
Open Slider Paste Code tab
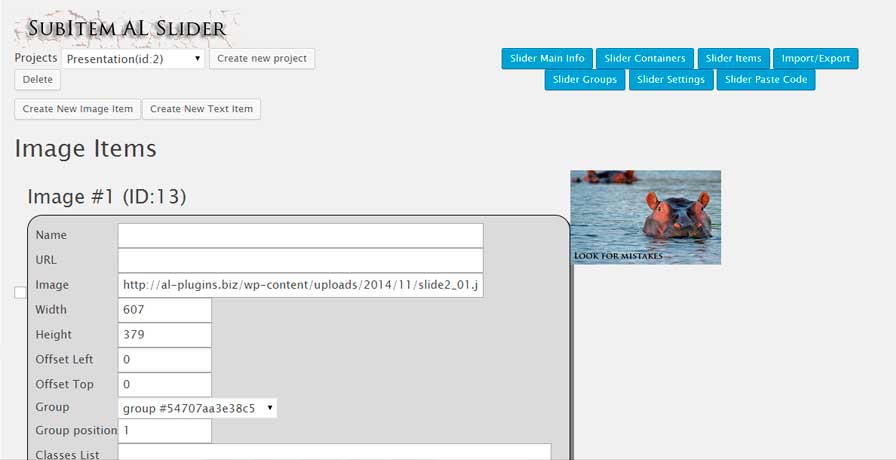tap(766, 79)
